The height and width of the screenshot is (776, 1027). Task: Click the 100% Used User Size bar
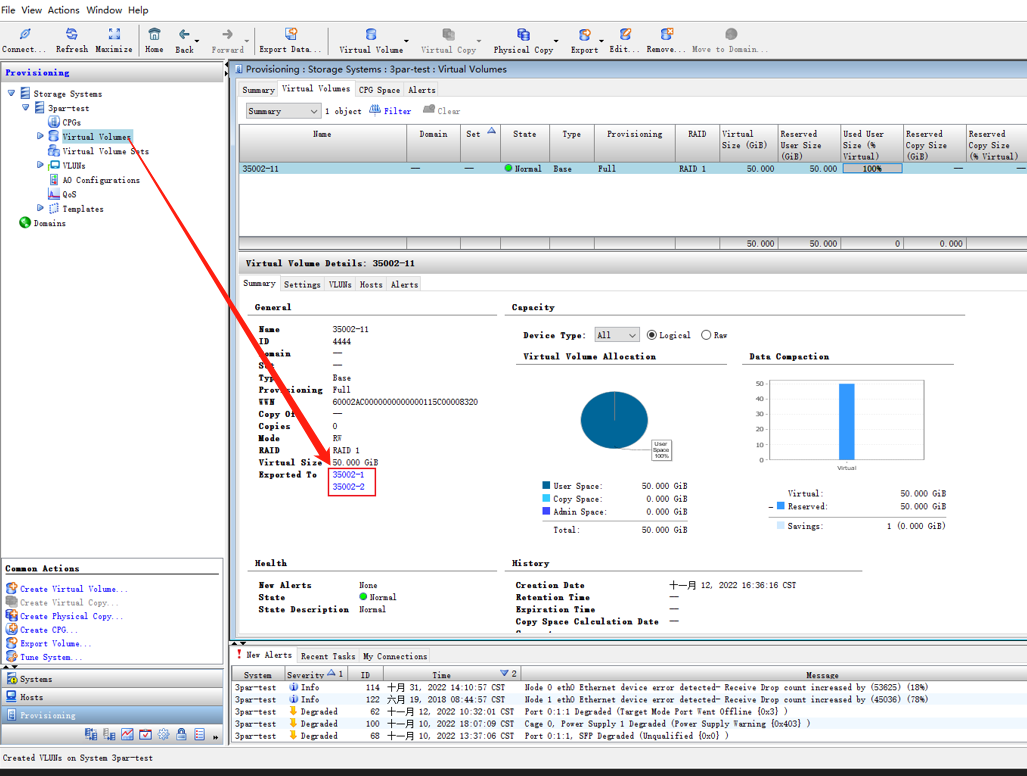coord(872,168)
